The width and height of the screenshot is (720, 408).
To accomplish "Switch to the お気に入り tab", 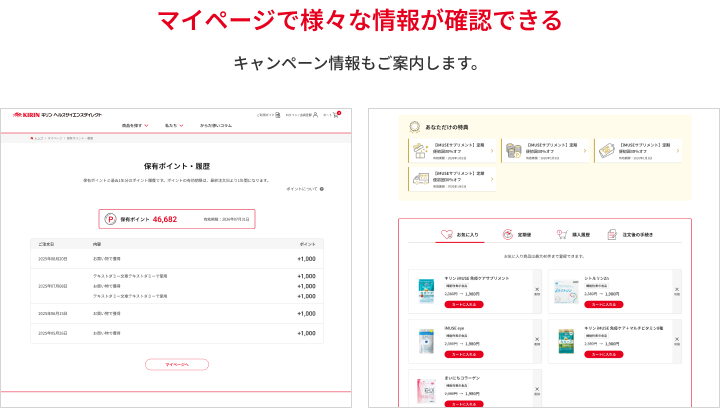I will pos(460,235).
